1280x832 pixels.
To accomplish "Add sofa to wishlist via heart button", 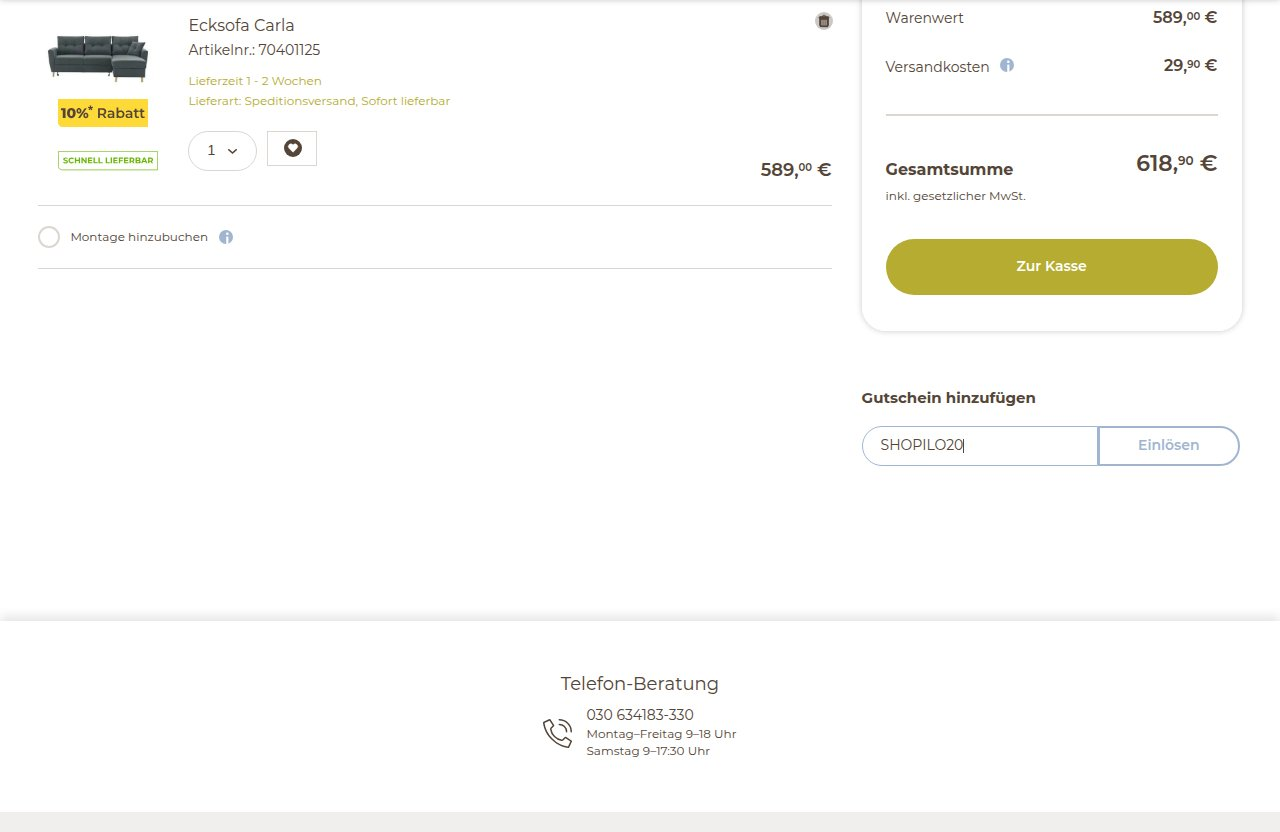I will pyautogui.click(x=292, y=148).
